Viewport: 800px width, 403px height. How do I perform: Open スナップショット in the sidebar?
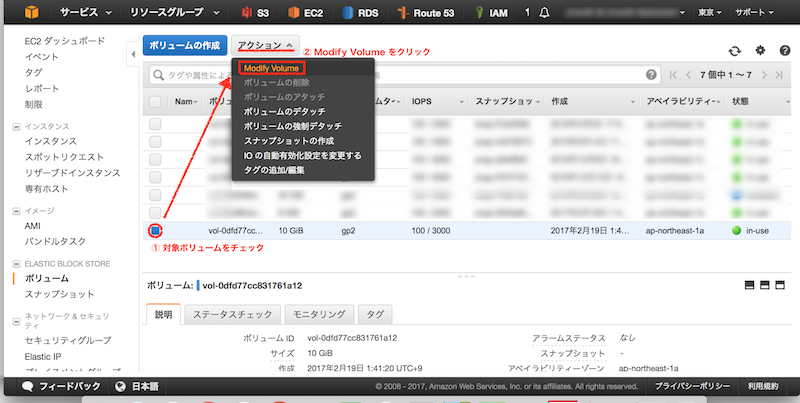[x=59, y=295]
